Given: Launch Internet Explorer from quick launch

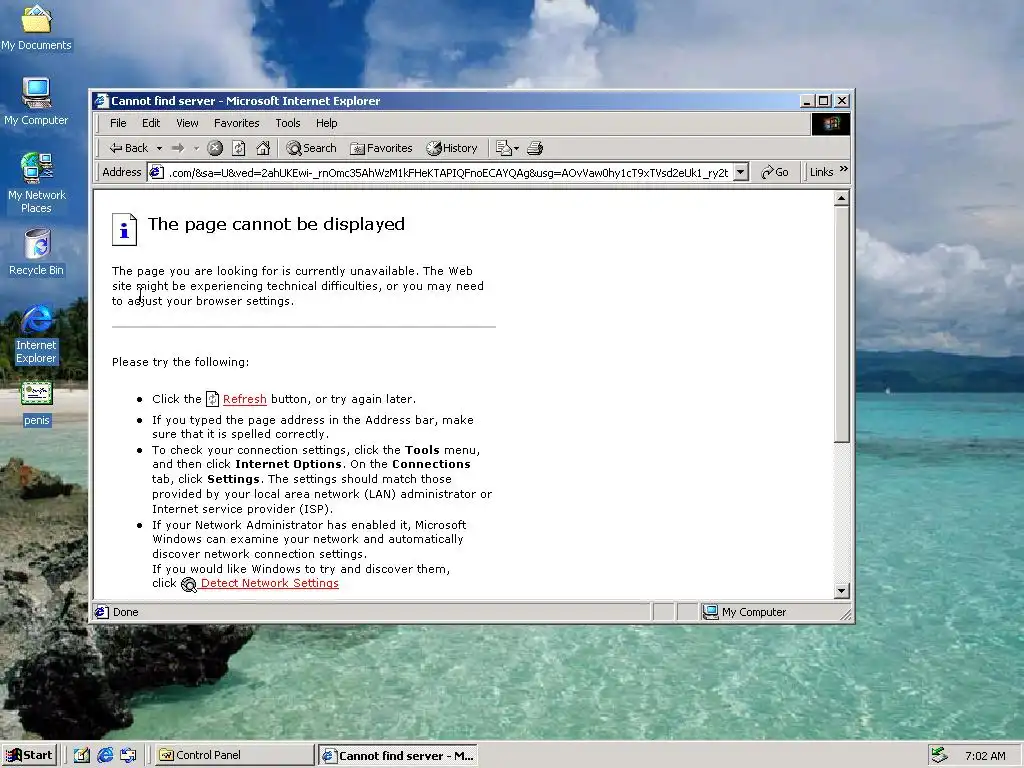Looking at the screenshot, I should click(105, 755).
